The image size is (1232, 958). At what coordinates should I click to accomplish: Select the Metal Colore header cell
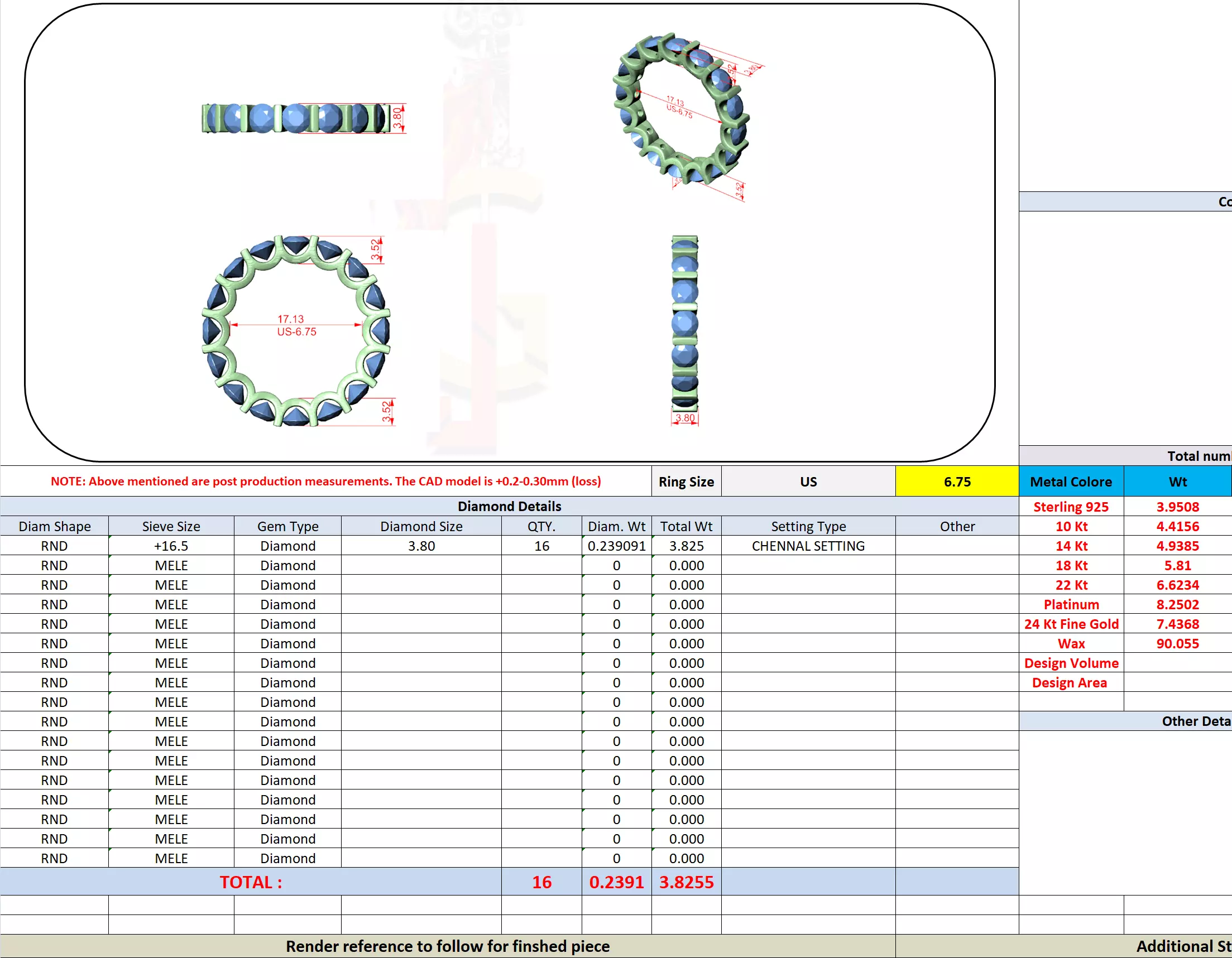tap(1071, 482)
